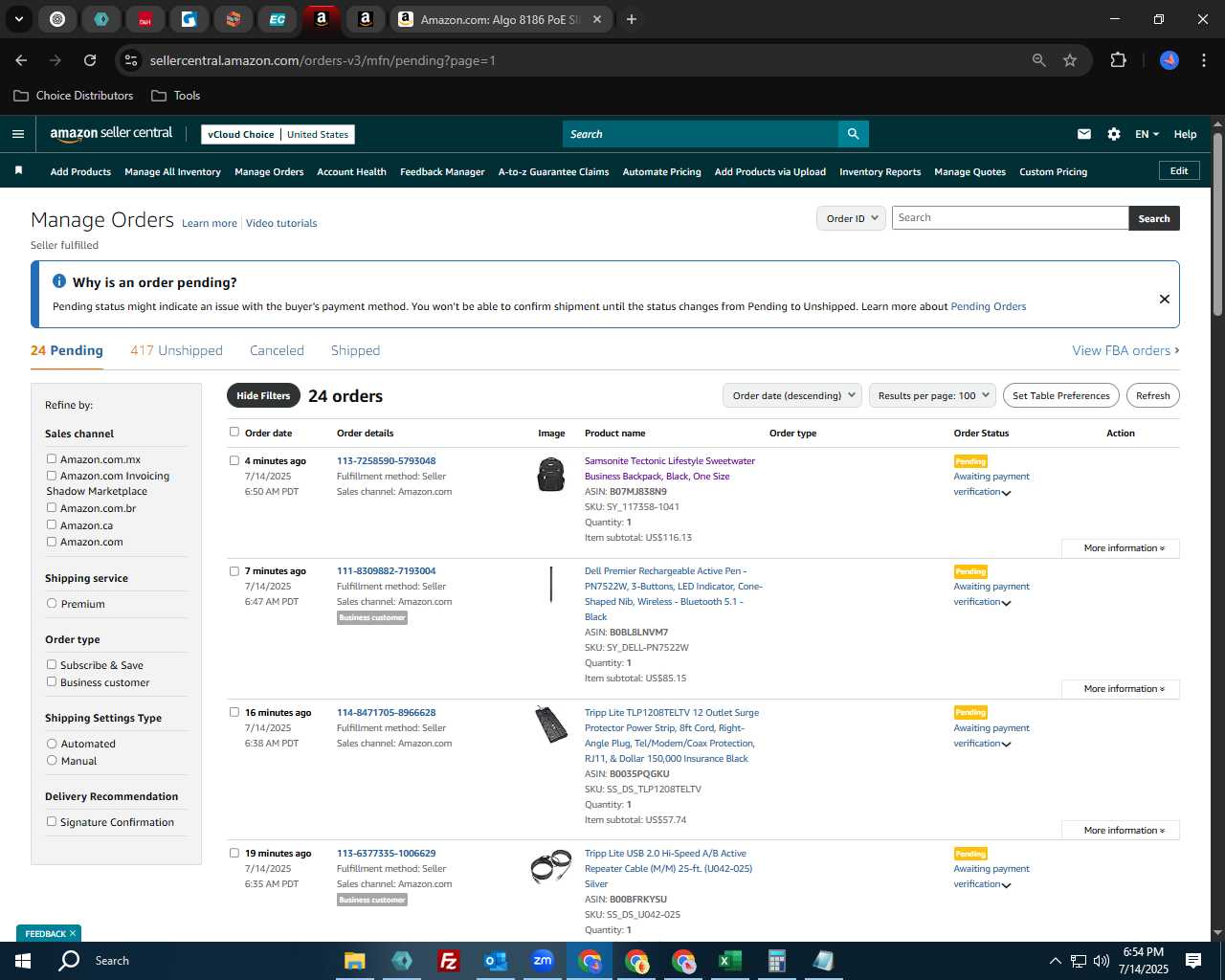The width and height of the screenshot is (1225, 980).
Task: Switch to the Shipped tab
Action: 355,350
